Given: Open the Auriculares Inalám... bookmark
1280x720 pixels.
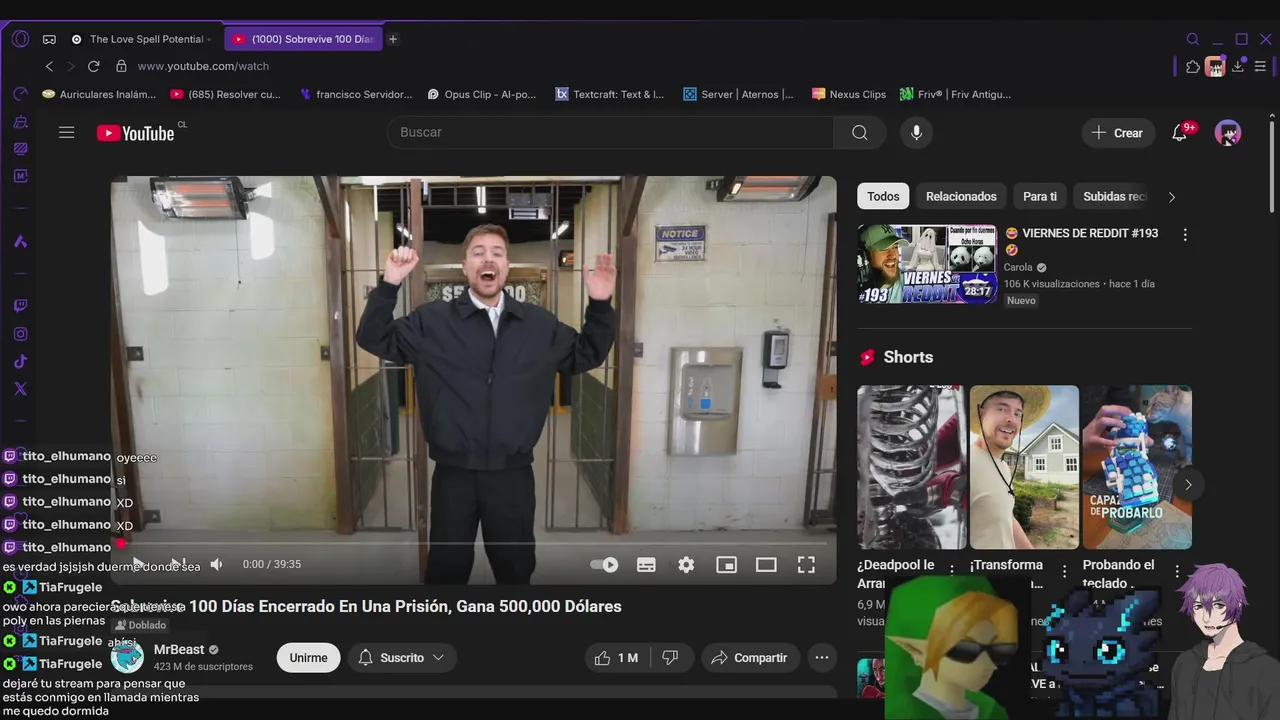Looking at the screenshot, I should pos(99,94).
